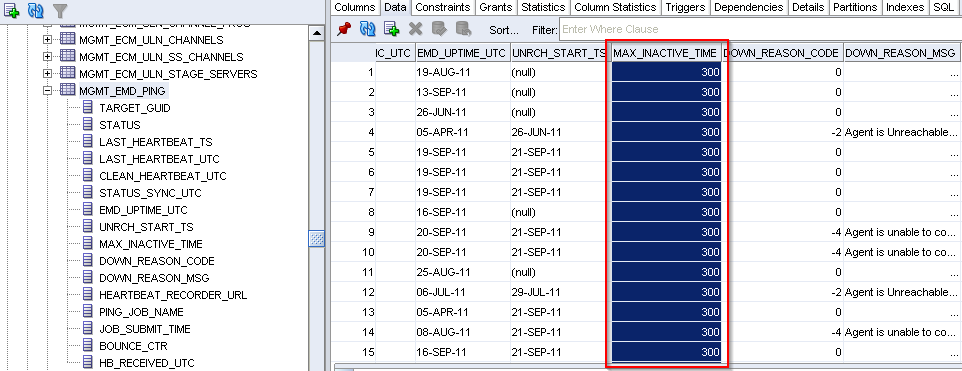This screenshot has height=371, width=962.
Task: Switch to the Data tab
Action: (394, 7)
